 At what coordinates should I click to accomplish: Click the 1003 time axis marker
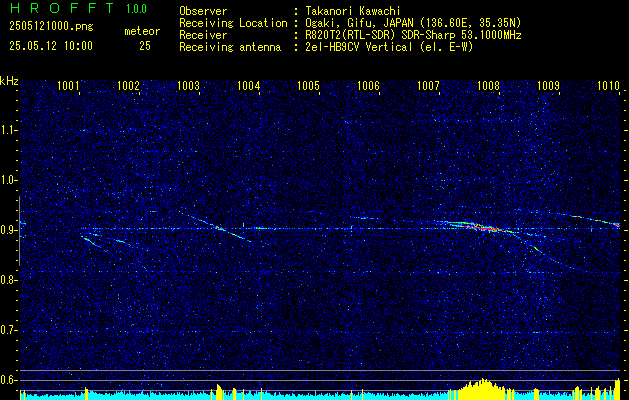[188, 85]
